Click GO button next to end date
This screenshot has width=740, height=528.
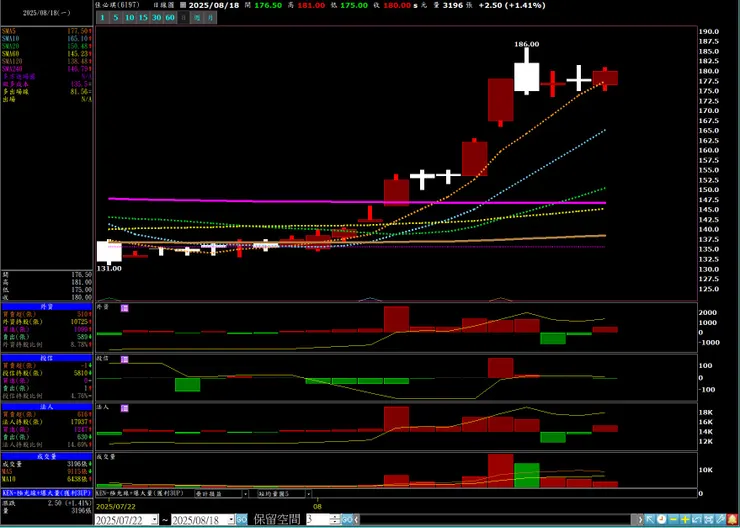241,520
